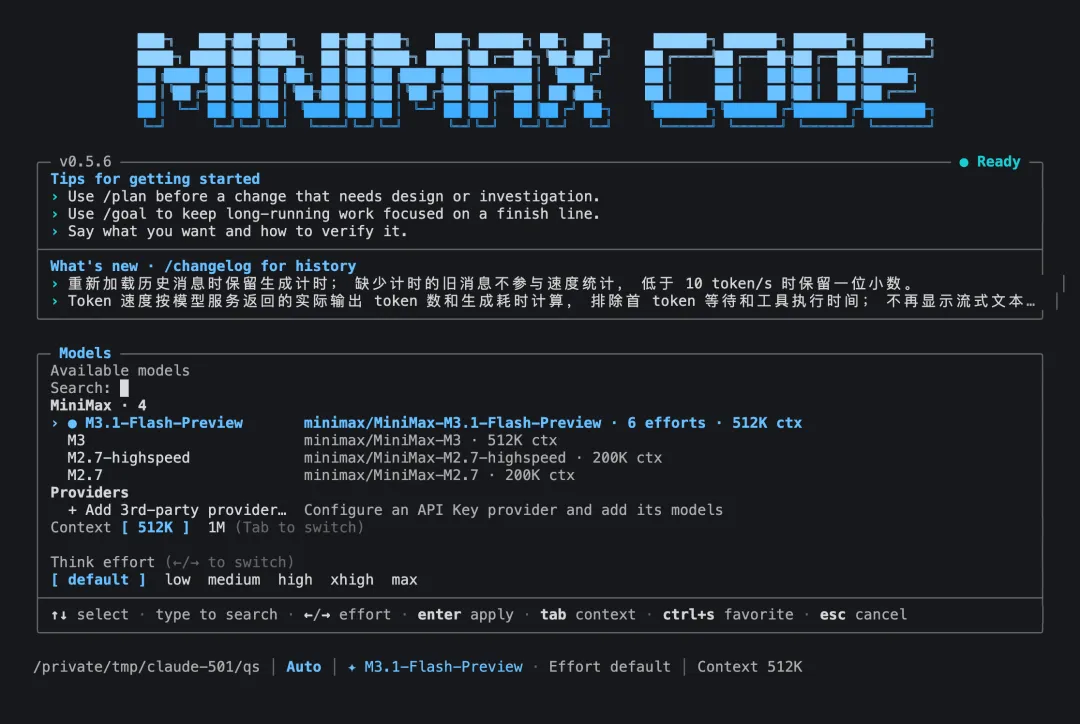Set think effort to medium
Viewport: 1080px width, 724px height.
pyautogui.click(x=234, y=580)
